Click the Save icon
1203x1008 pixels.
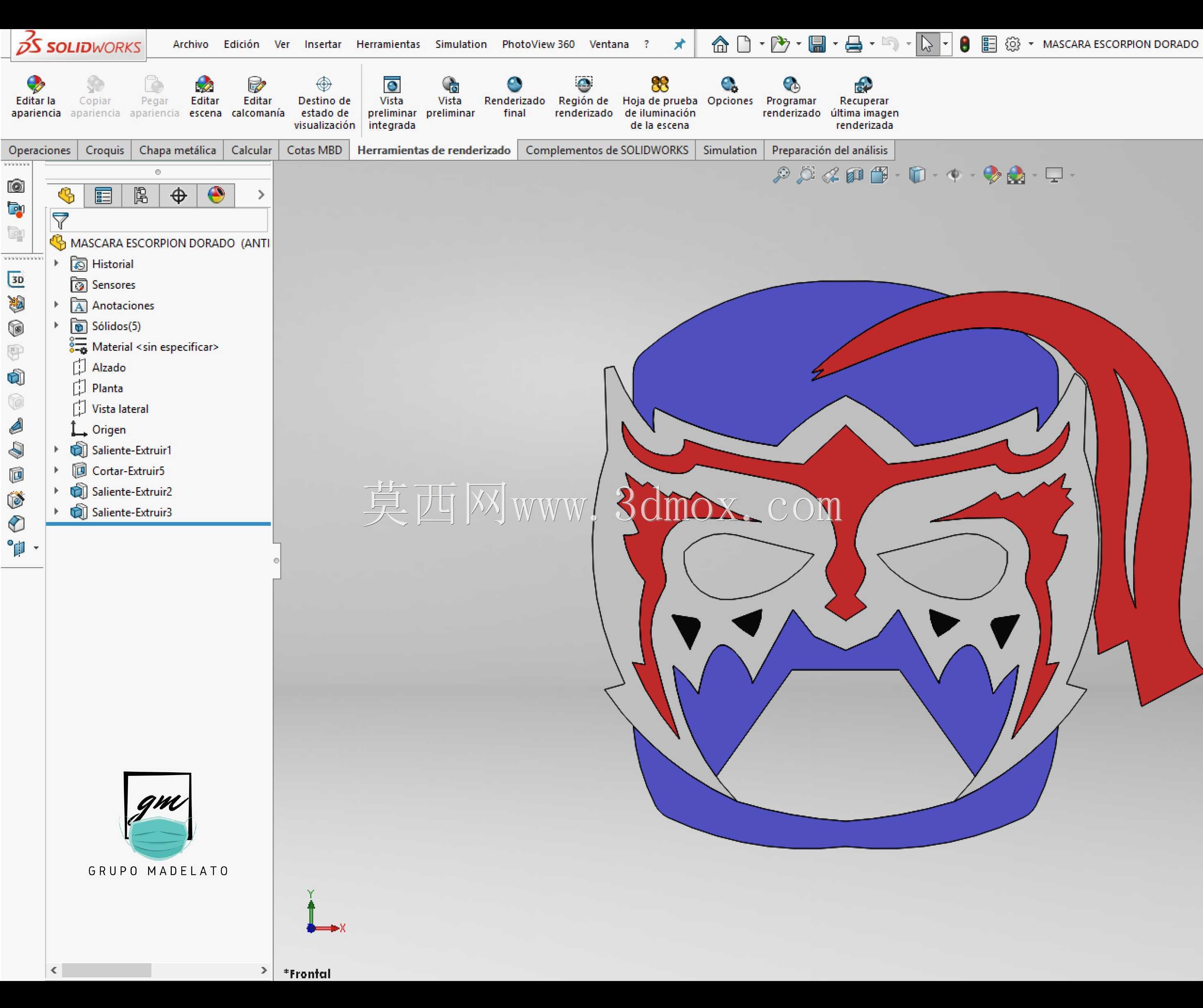coord(817,44)
